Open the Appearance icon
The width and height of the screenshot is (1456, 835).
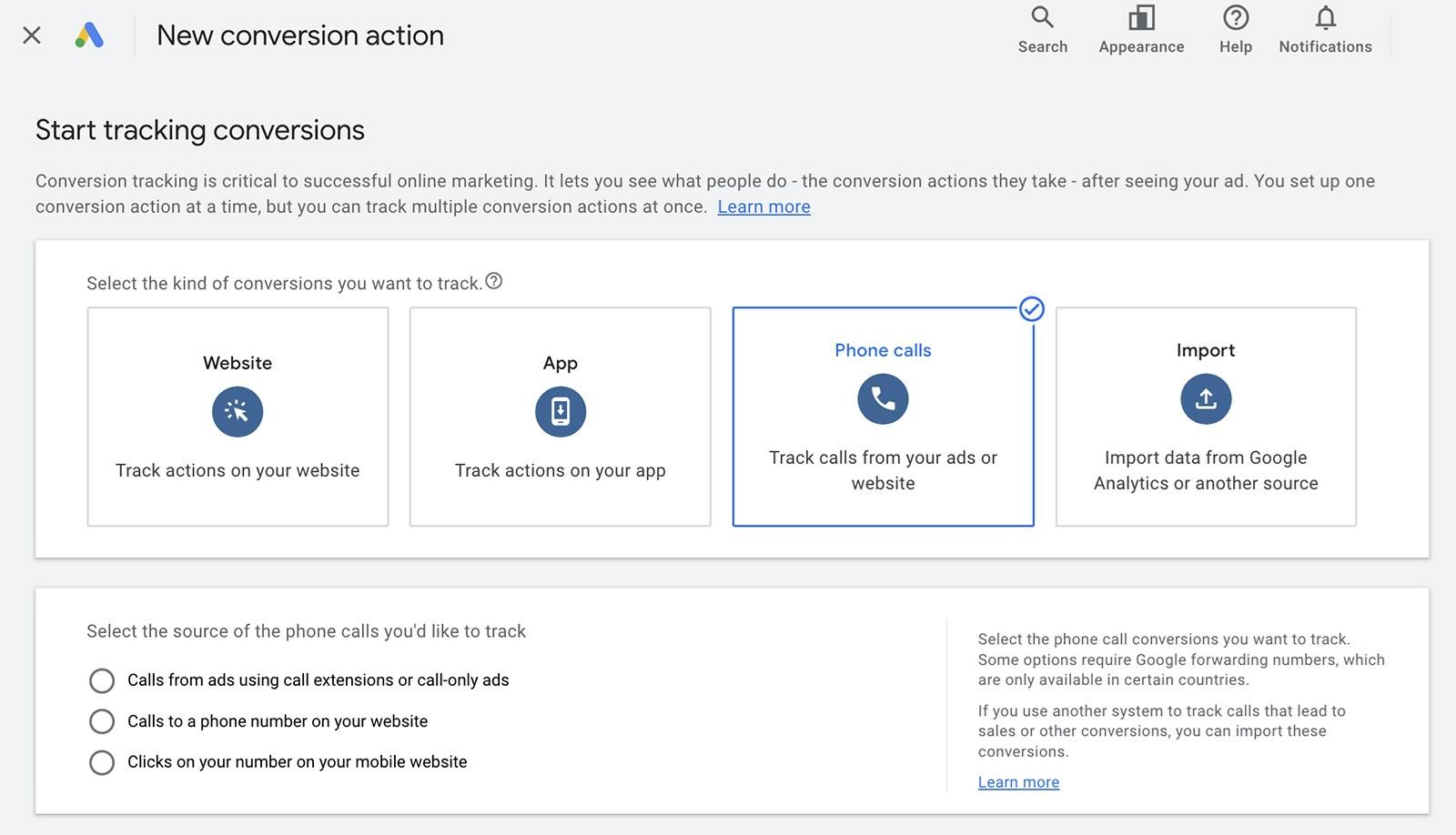point(1141,17)
